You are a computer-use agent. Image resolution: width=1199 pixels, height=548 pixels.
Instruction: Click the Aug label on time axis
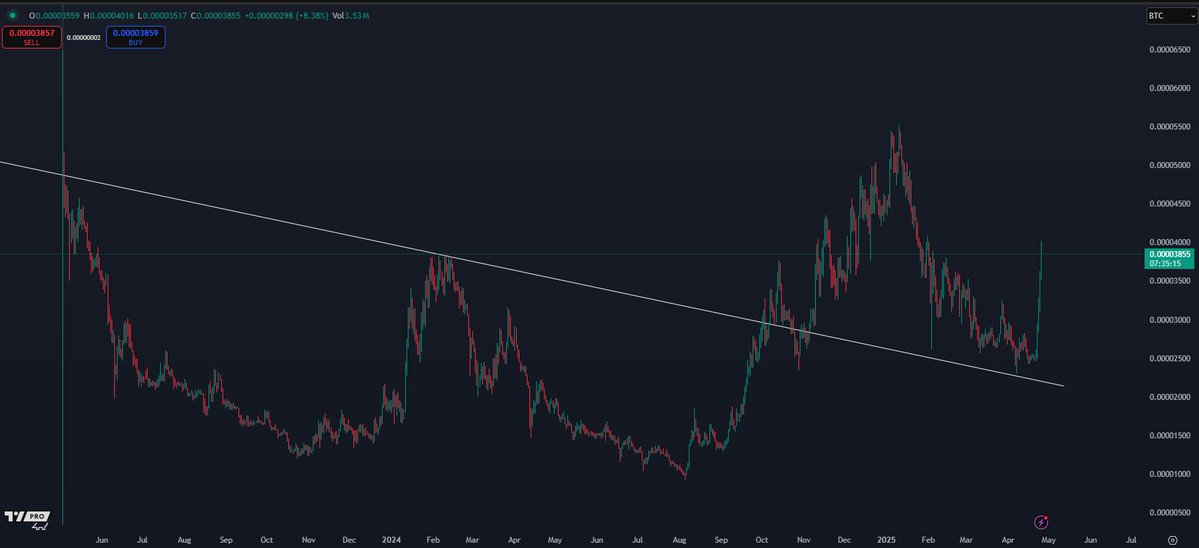point(184,539)
